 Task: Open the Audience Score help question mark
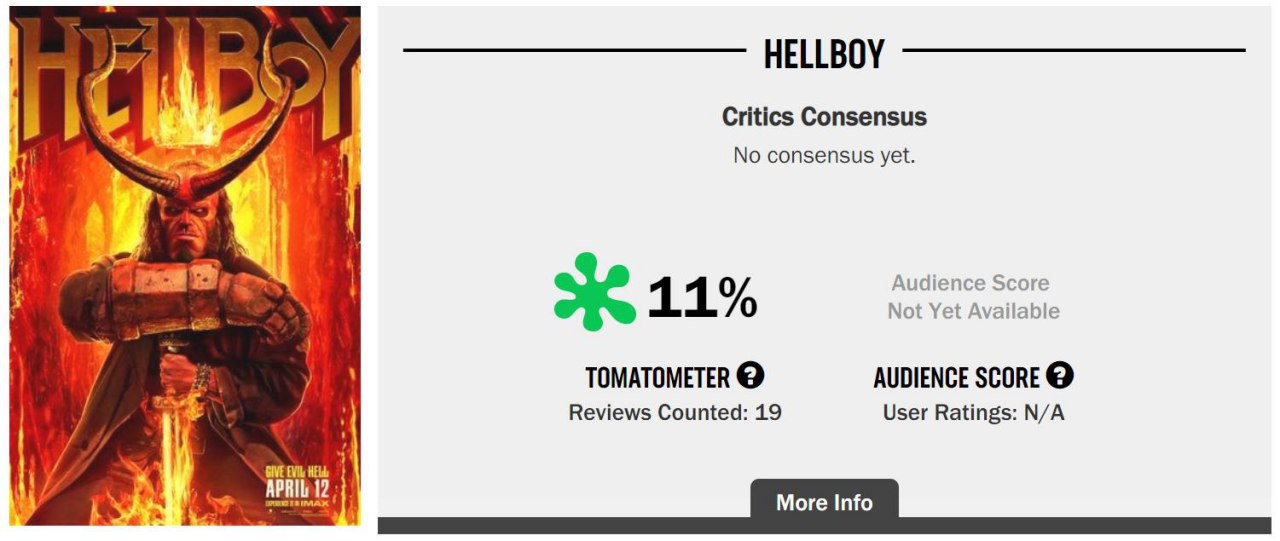click(x=1060, y=376)
